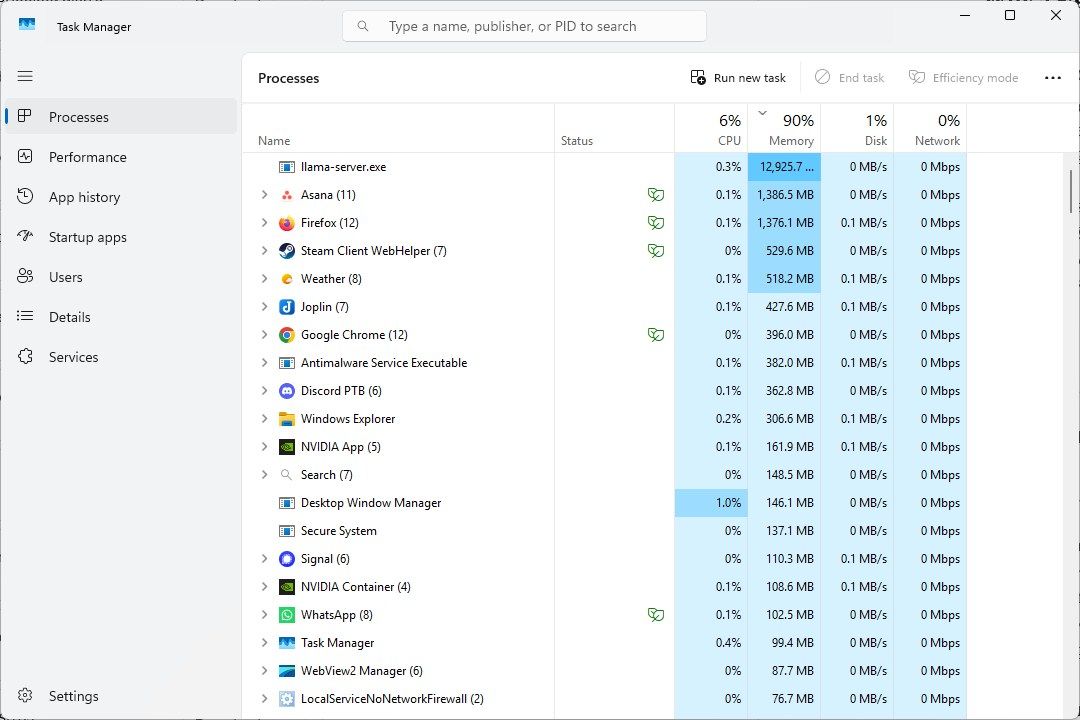Open the Performance page
The width and height of the screenshot is (1080, 720).
(121, 156)
